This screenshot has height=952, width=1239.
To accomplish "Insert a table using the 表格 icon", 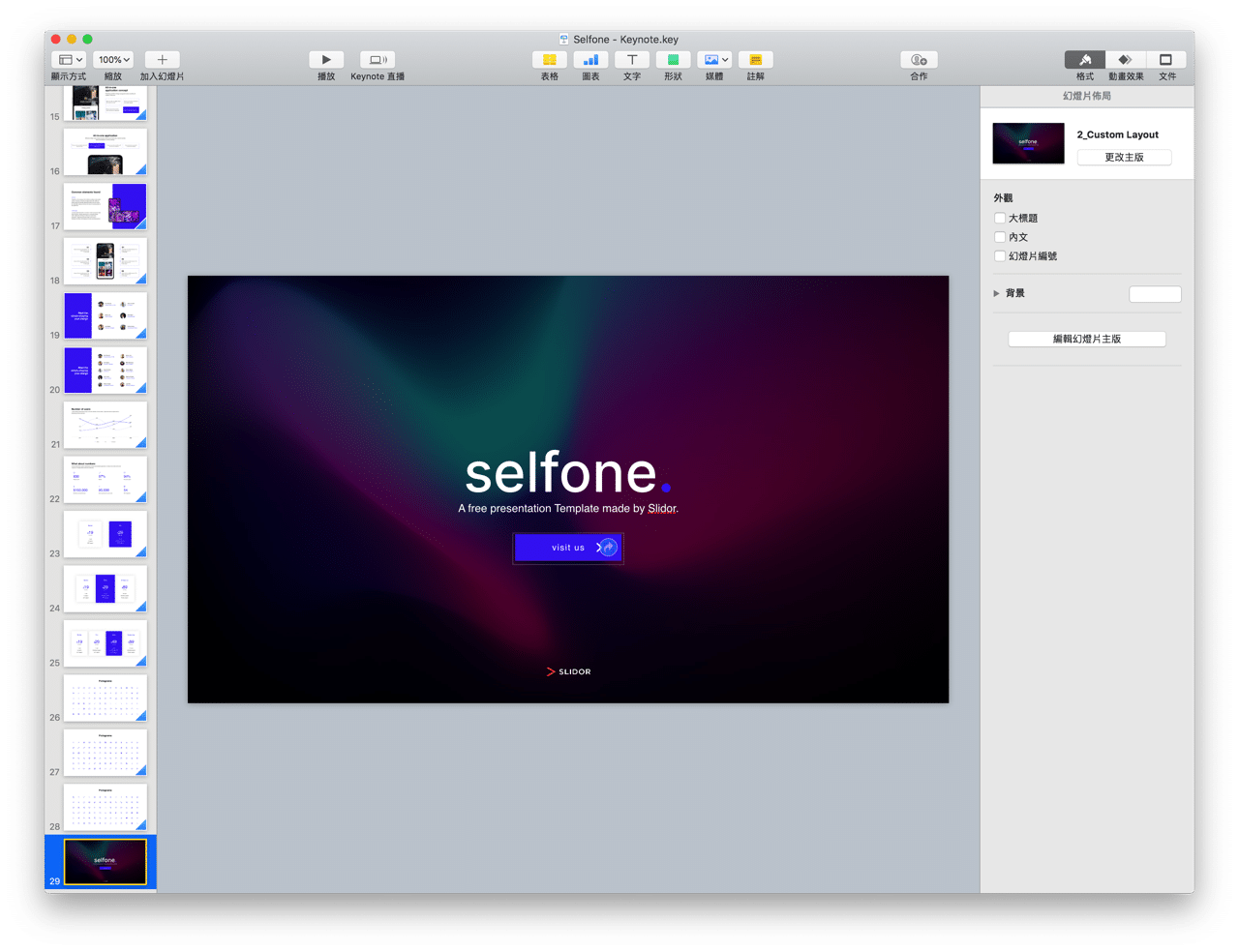I will coord(549,60).
